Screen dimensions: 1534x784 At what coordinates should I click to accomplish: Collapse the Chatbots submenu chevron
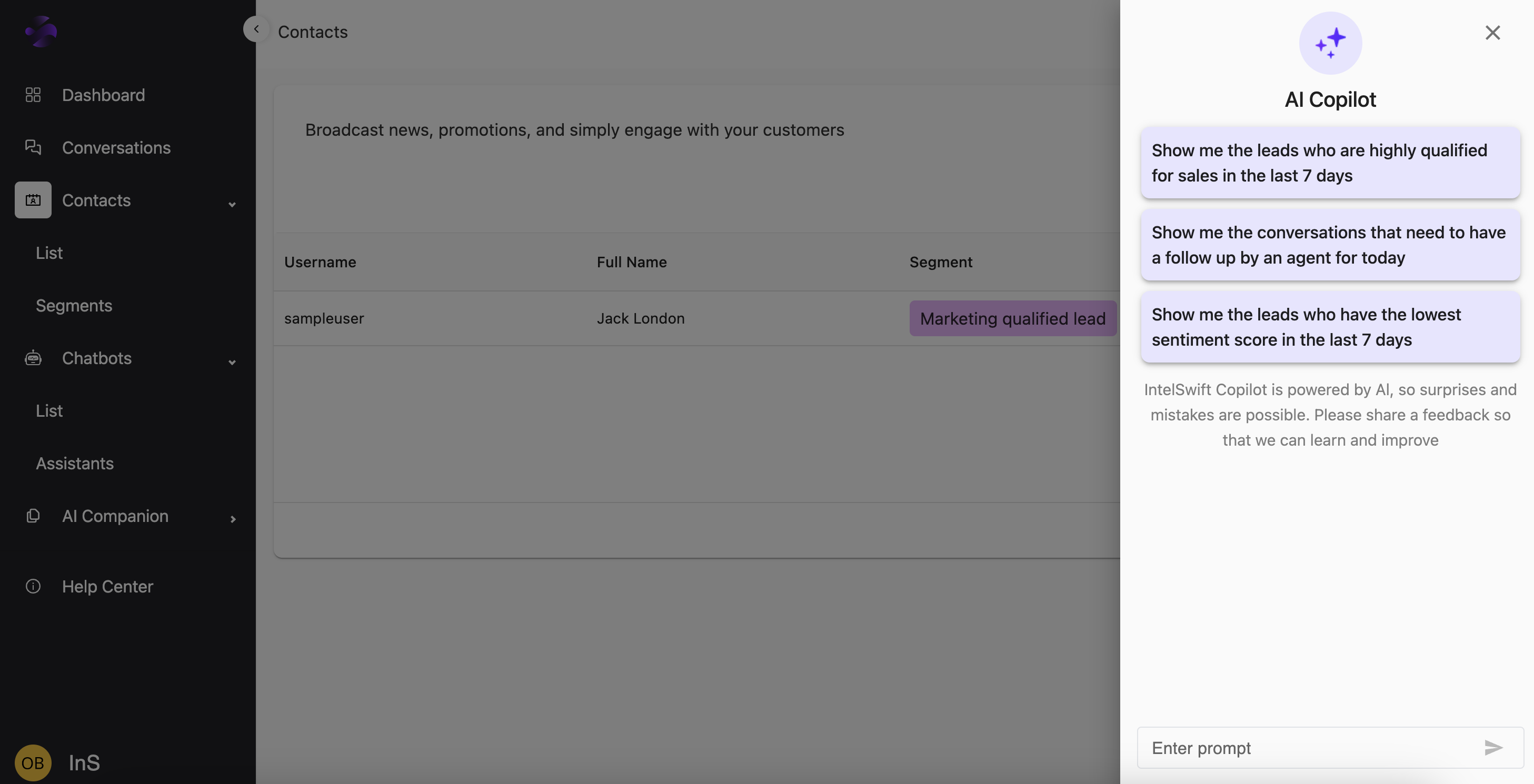click(232, 362)
